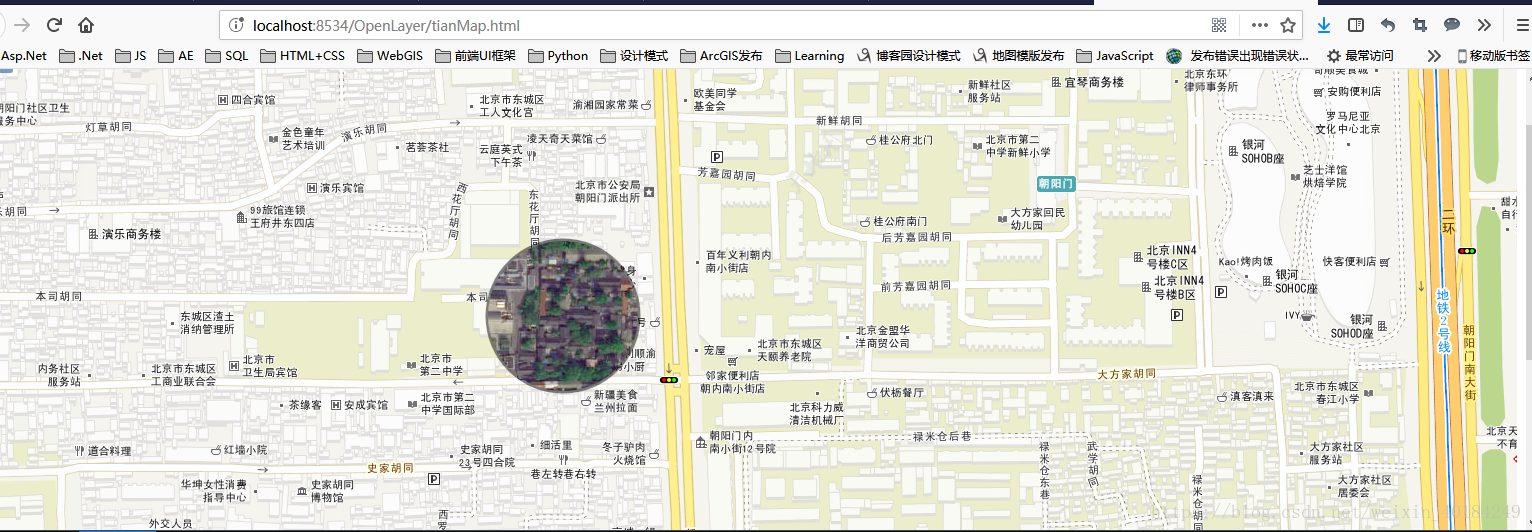
Task: Open the page actions three-dot menu
Action: [x=1260, y=25]
